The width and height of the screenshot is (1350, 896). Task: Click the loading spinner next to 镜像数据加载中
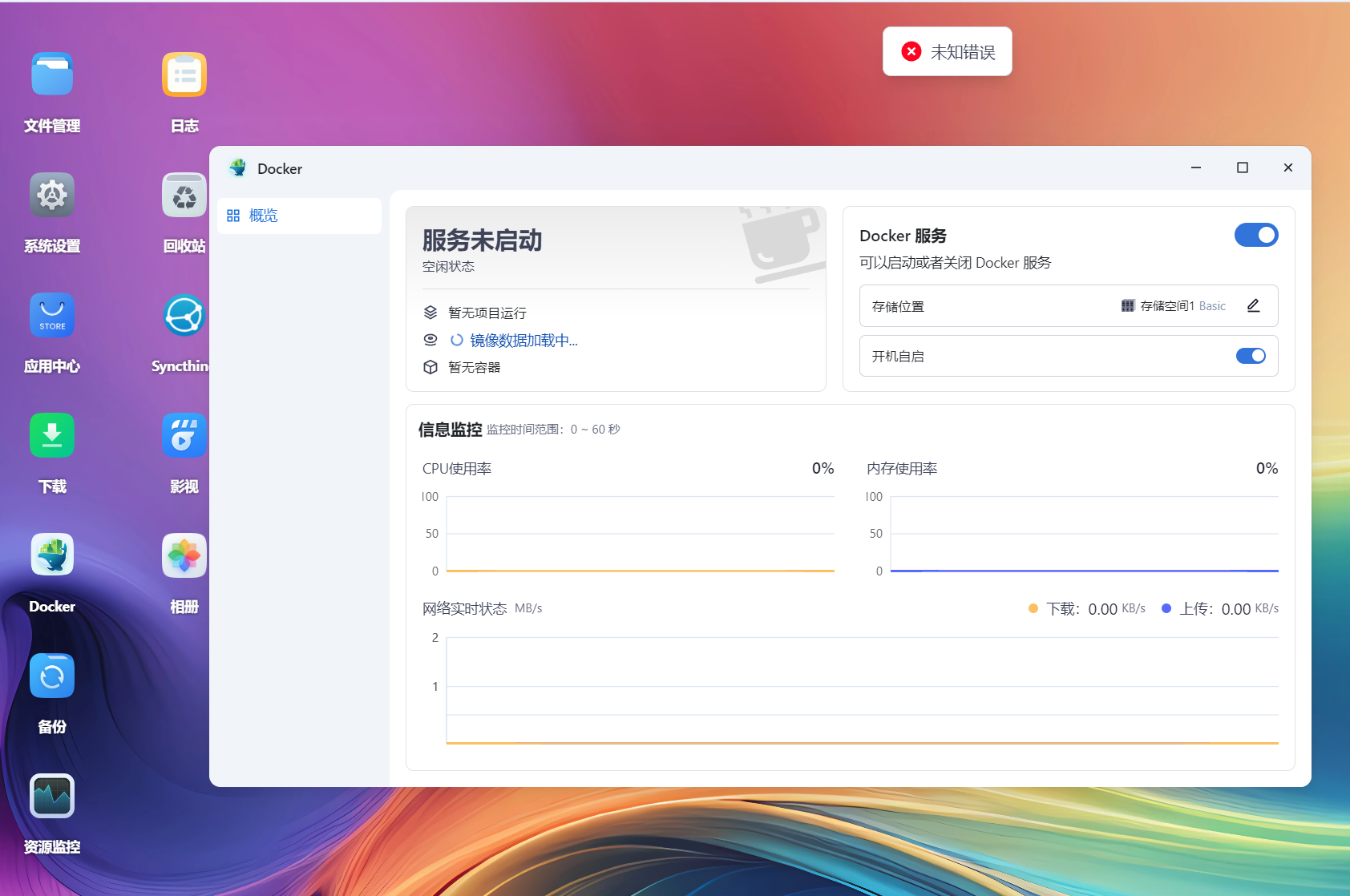457,340
